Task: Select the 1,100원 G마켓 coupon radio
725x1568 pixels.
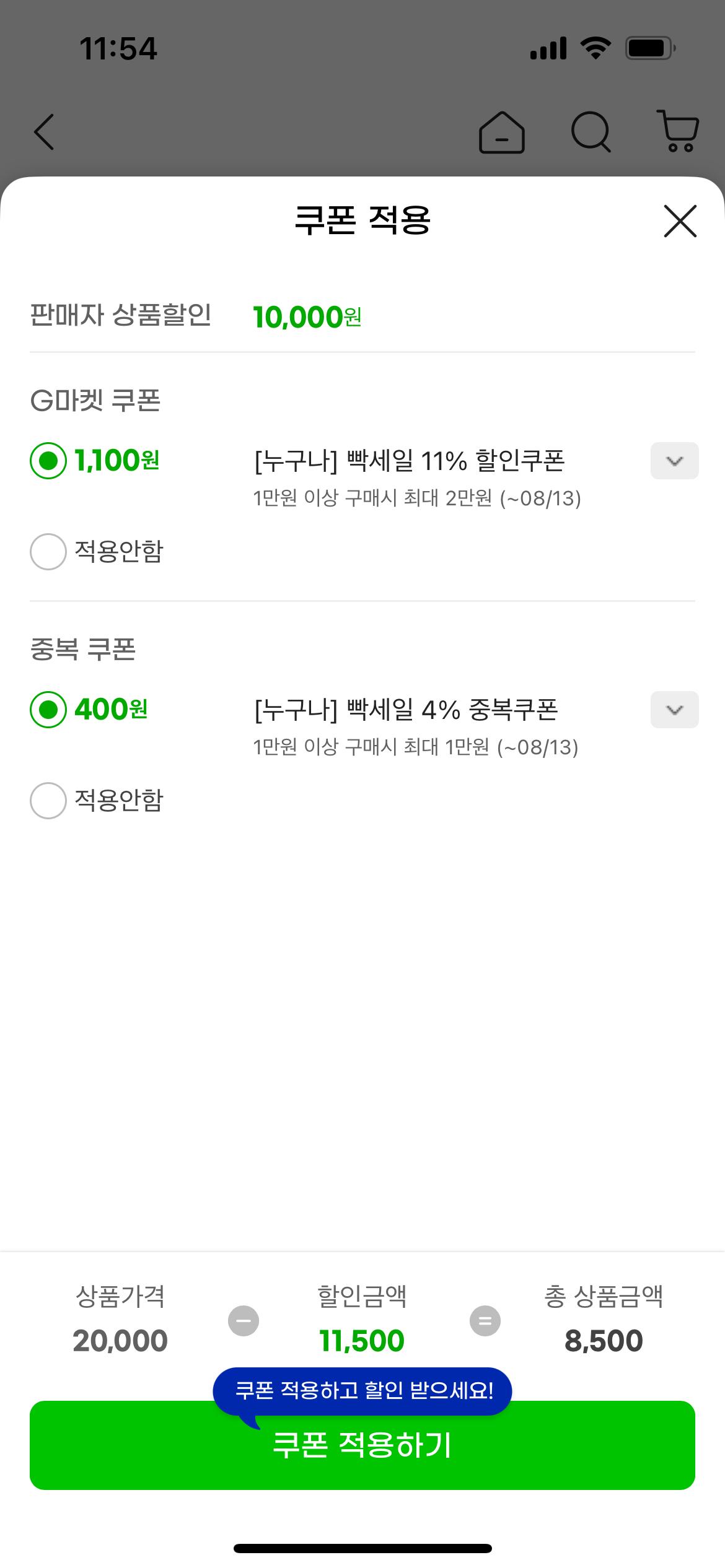Action: [x=48, y=461]
